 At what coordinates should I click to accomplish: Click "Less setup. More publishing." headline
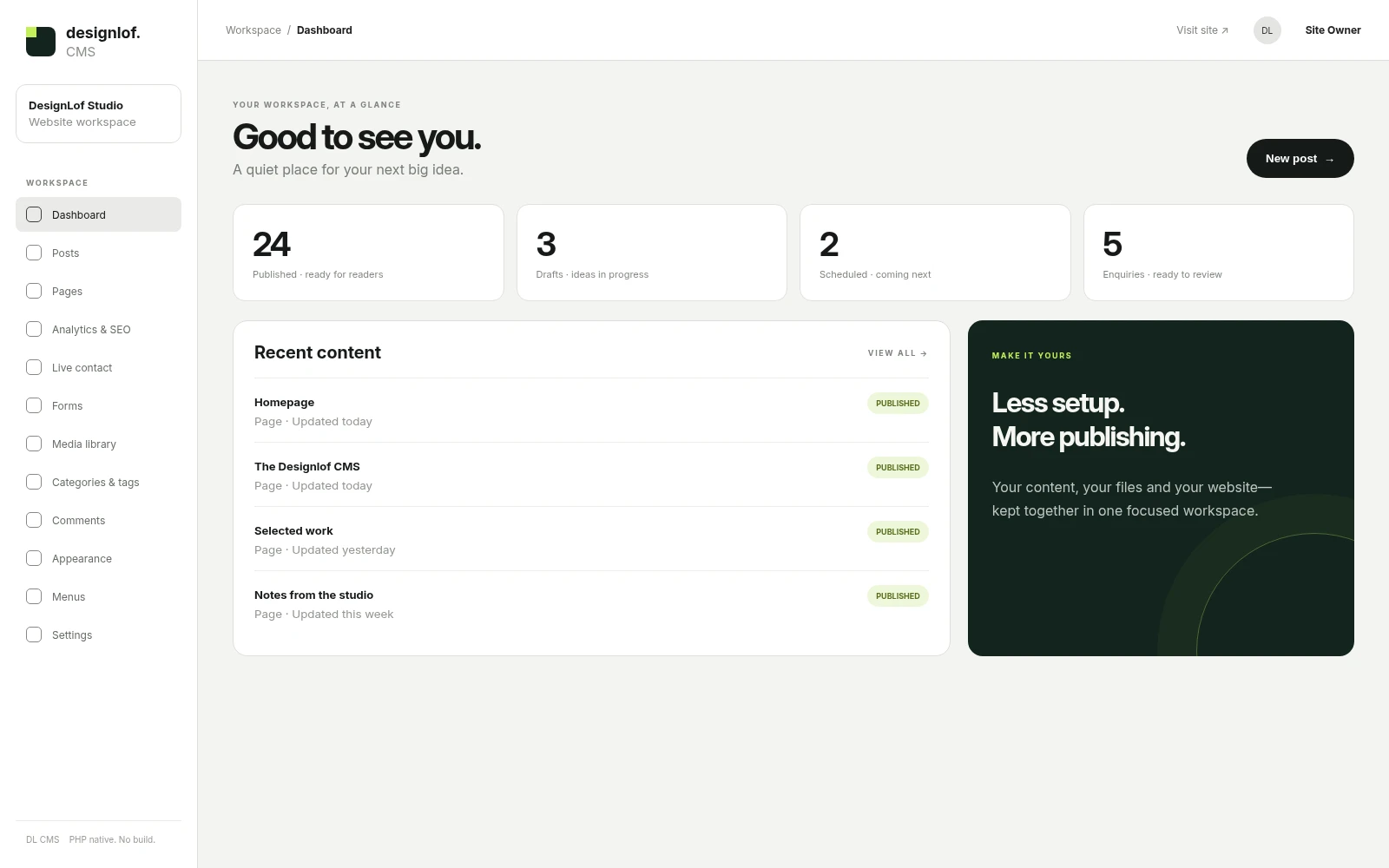click(x=1089, y=420)
